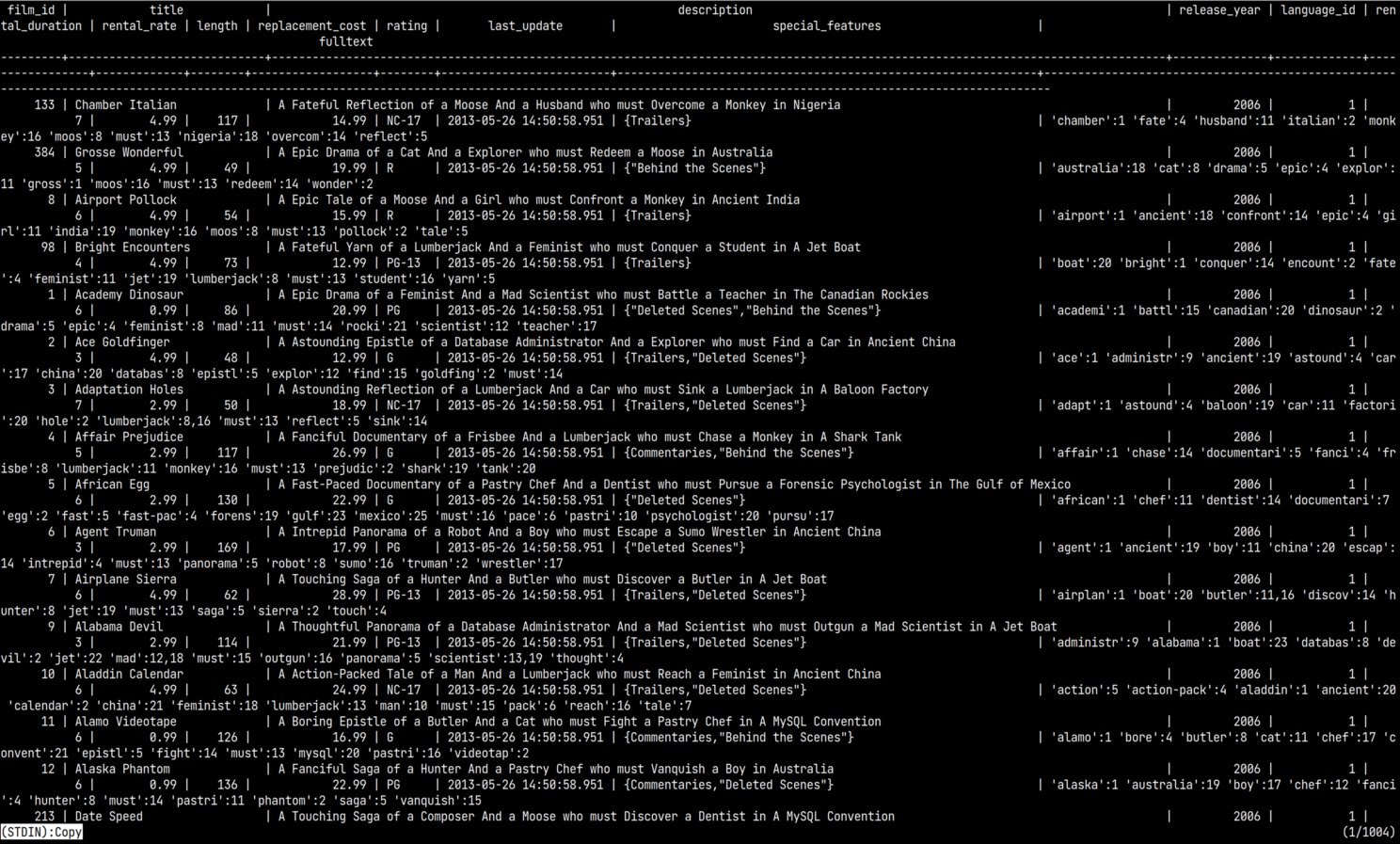Click the rental_rate column header
Viewport: 1400px width, 844px height.
[139, 26]
